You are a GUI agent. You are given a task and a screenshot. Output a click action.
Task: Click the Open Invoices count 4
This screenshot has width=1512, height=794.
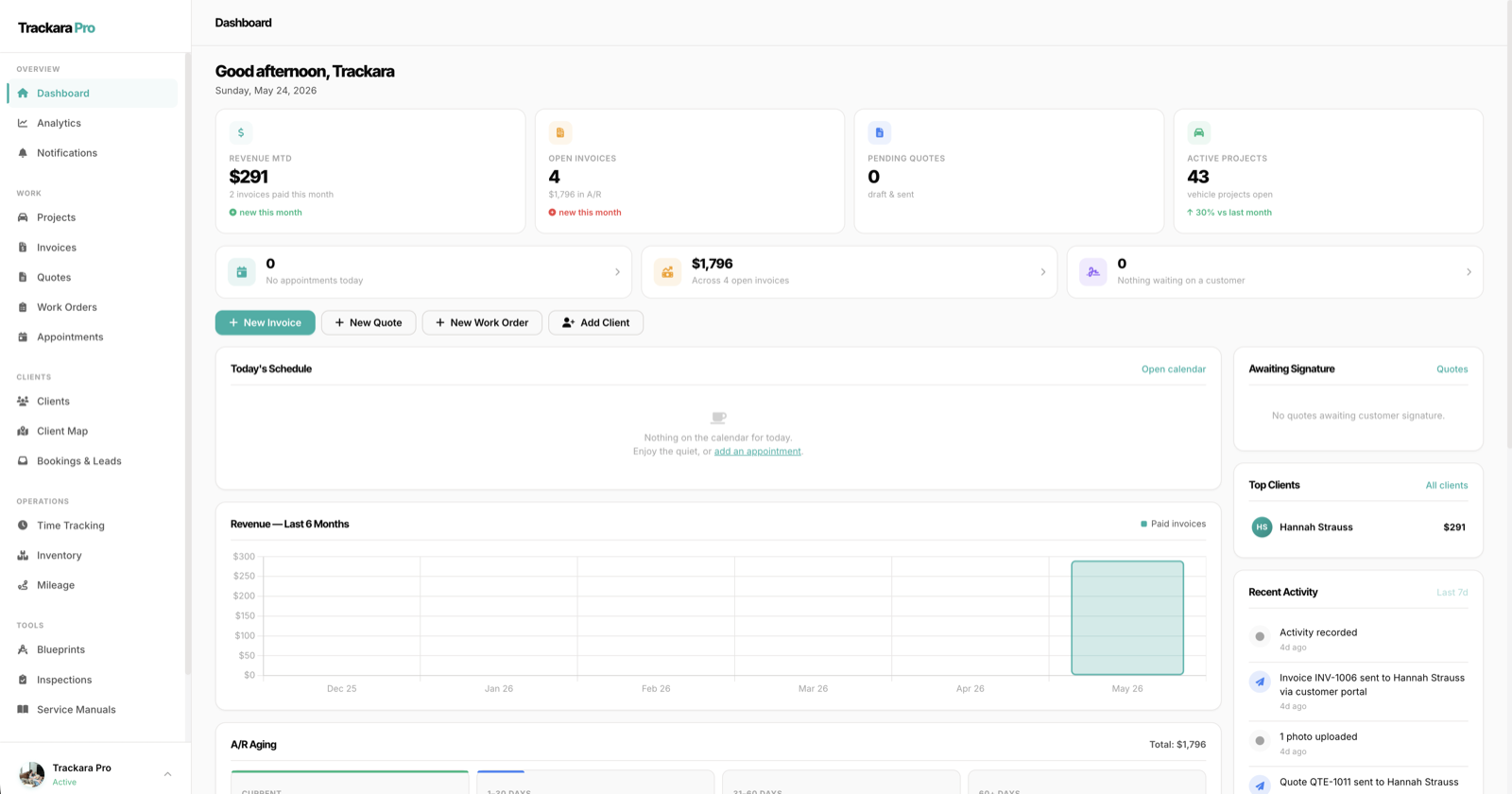coord(555,177)
